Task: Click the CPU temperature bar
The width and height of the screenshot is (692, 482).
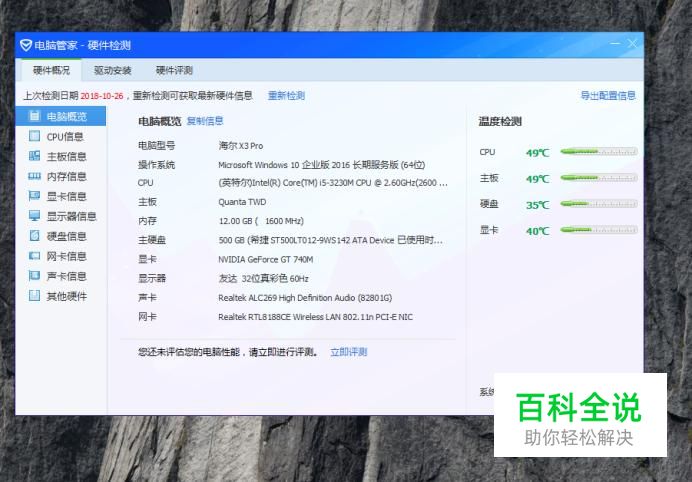Action: pyautogui.click(x=599, y=152)
